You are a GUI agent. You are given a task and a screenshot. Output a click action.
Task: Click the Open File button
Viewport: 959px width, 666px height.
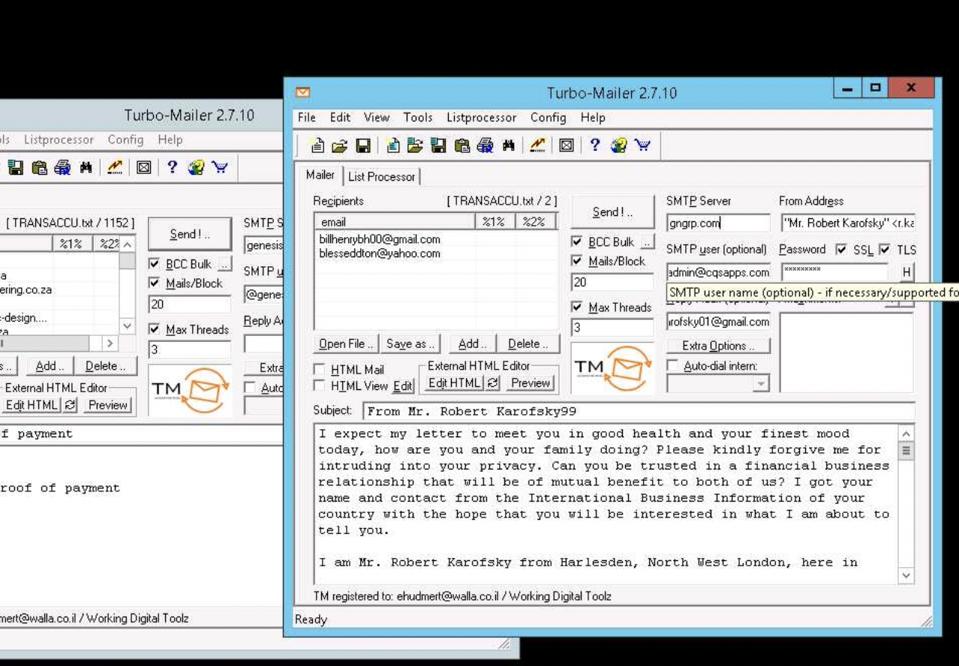tap(346, 344)
